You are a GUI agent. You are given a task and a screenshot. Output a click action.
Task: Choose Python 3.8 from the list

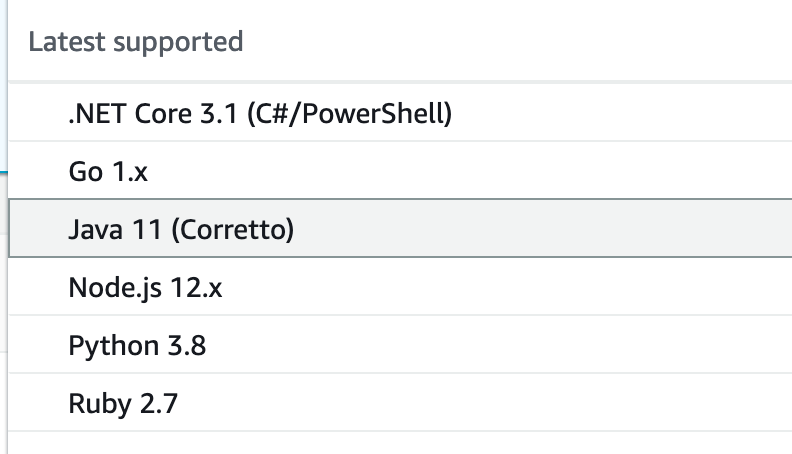pyautogui.click(x=137, y=346)
